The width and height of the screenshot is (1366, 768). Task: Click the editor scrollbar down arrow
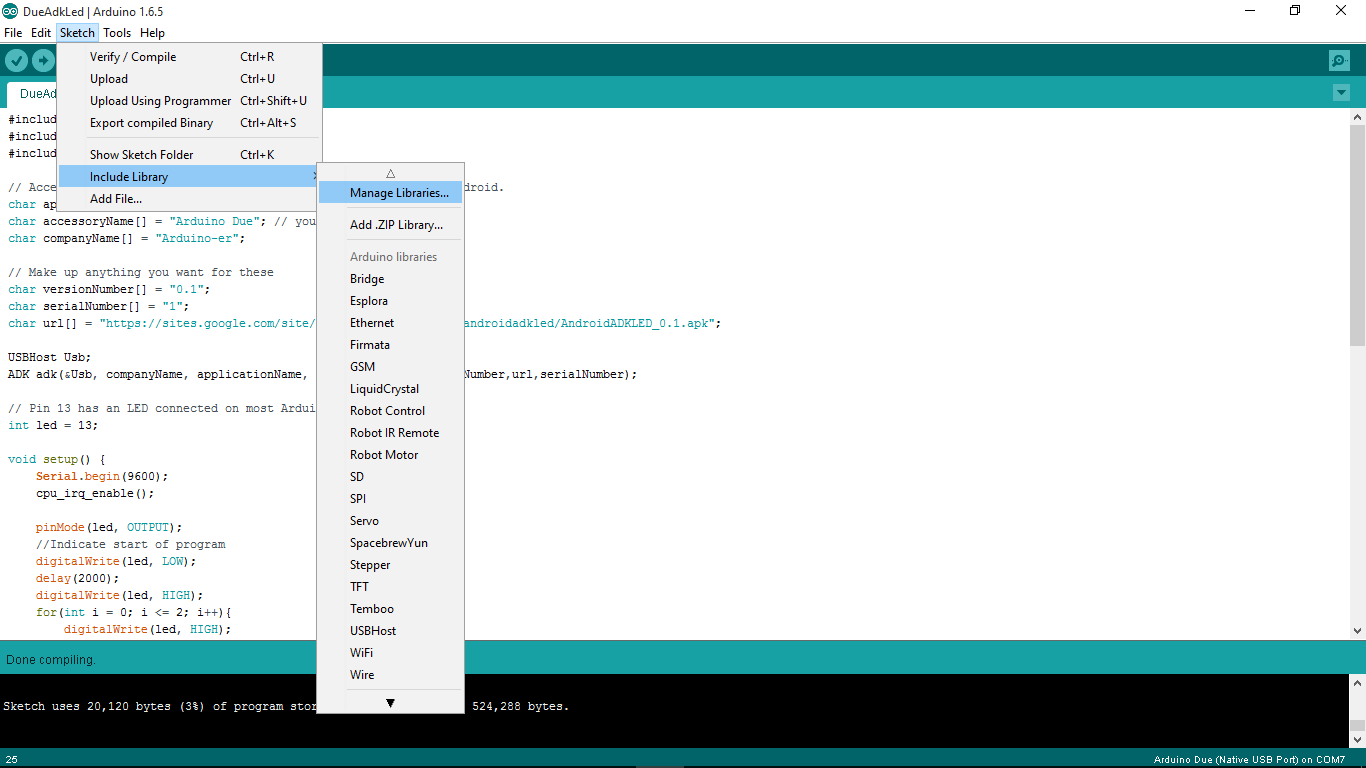click(1357, 631)
